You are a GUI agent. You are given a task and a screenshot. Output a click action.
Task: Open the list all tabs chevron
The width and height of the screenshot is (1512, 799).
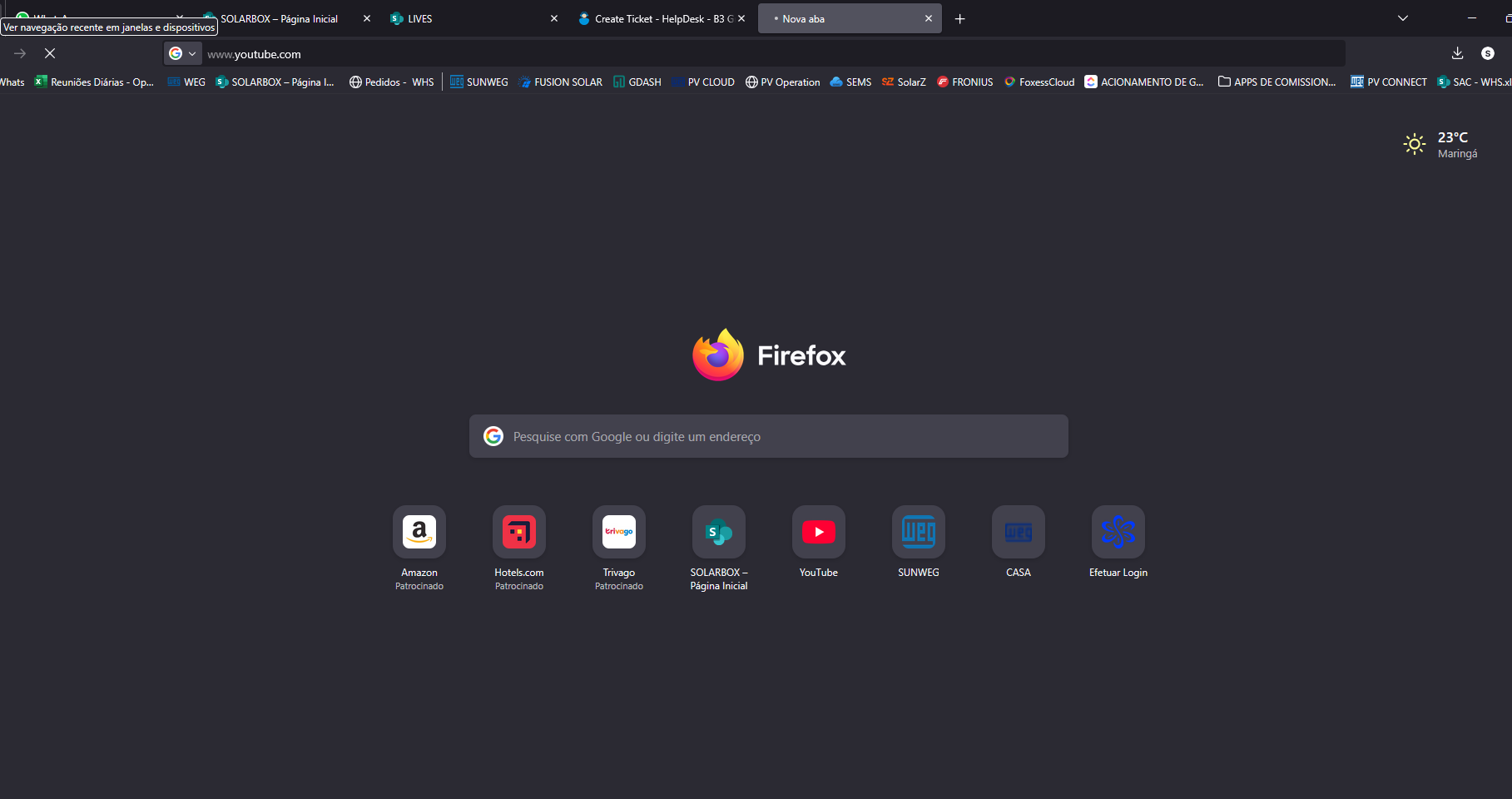click(1403, 18)
